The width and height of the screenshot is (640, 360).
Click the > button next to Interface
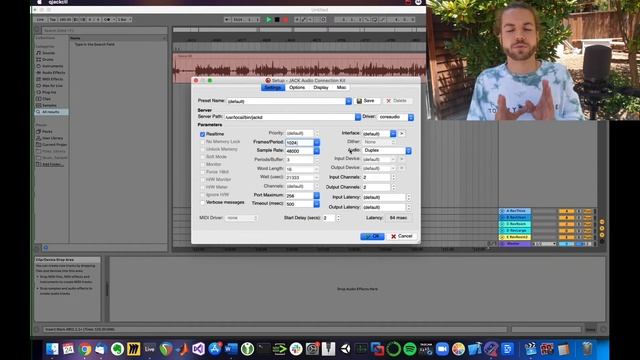click(402, 133)
